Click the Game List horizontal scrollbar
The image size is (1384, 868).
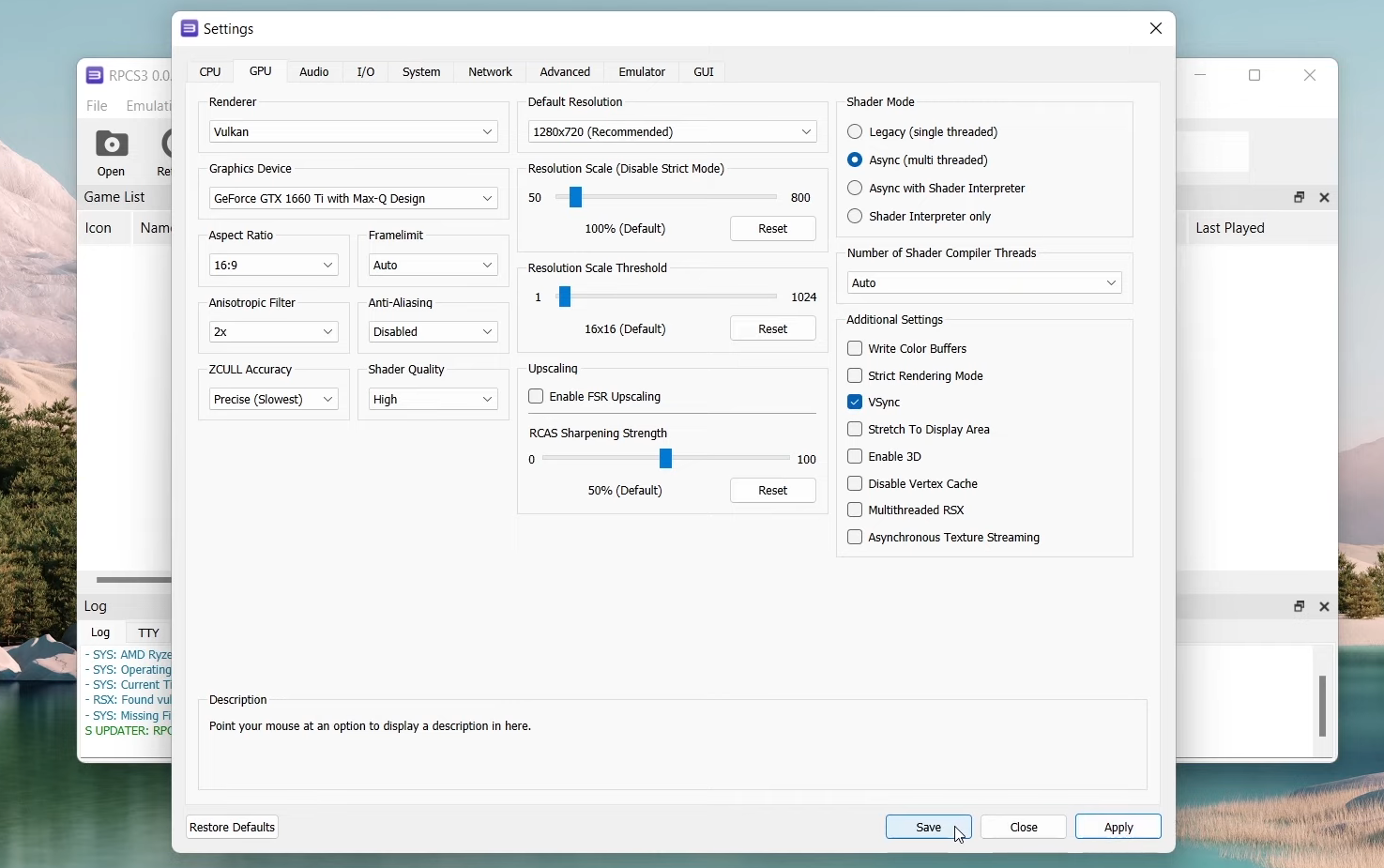tap(132, 581)
